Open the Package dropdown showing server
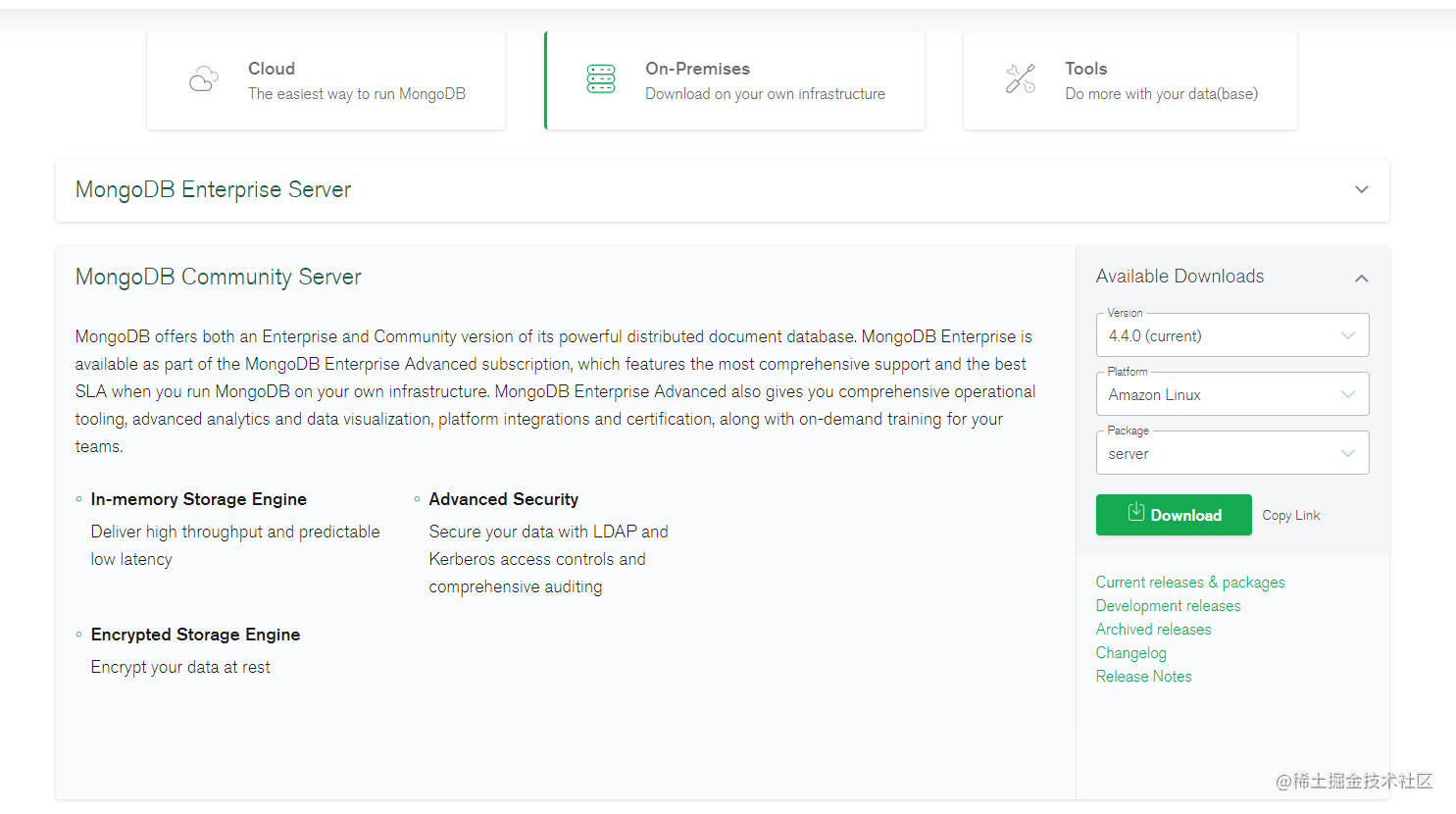This screenshot has width=1456, height=814. (1232, 453)
